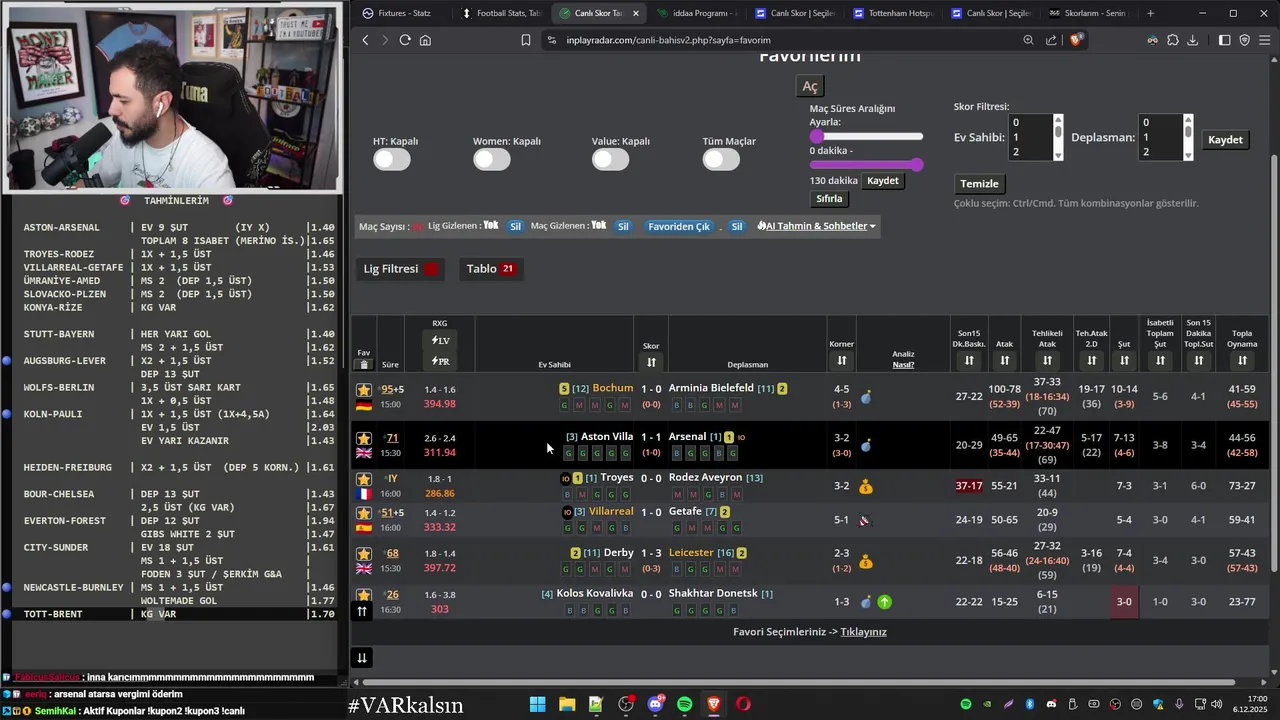The image size is (1280, 720).
Task: Switch to Skorlarım tab
Action: [1088, 13]
